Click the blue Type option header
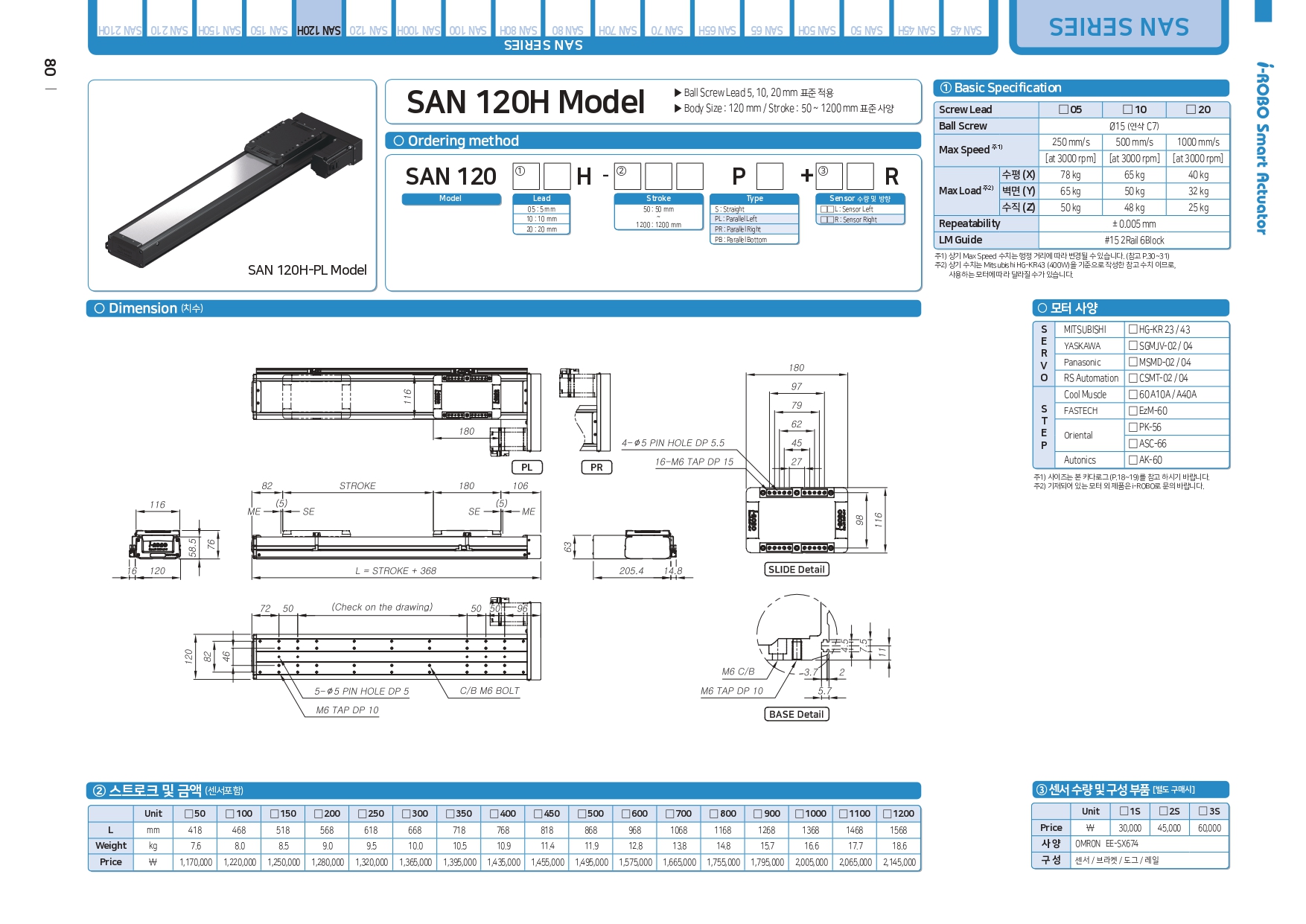The width and height of the screenshot is (1306, 924). pyautogui.click(x=755, y=199)
